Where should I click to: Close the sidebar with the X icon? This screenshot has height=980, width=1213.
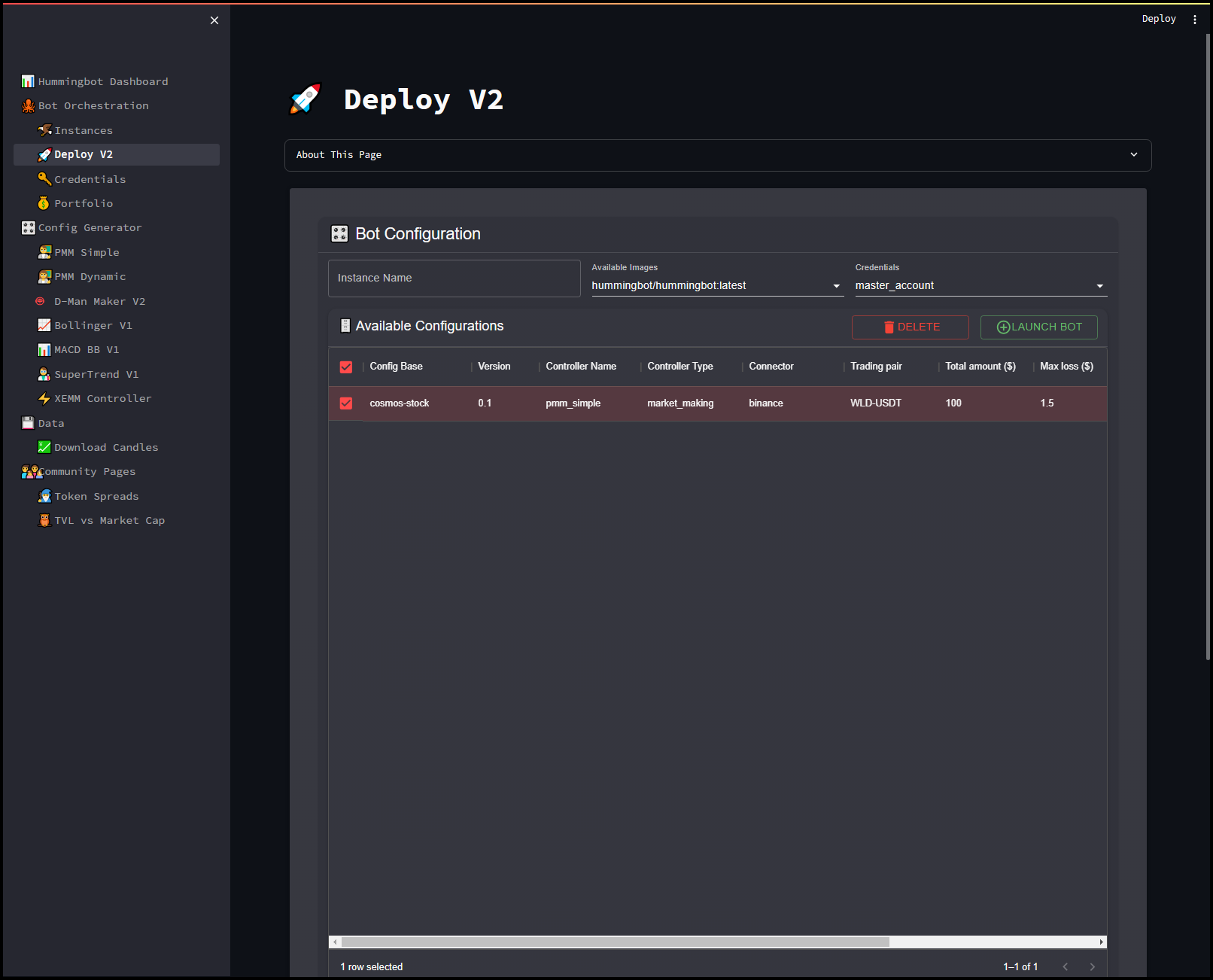coord(214,20)
